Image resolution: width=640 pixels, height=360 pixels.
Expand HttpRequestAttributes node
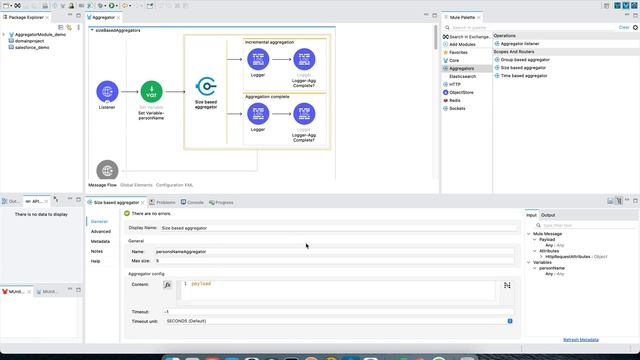[541, 257]
